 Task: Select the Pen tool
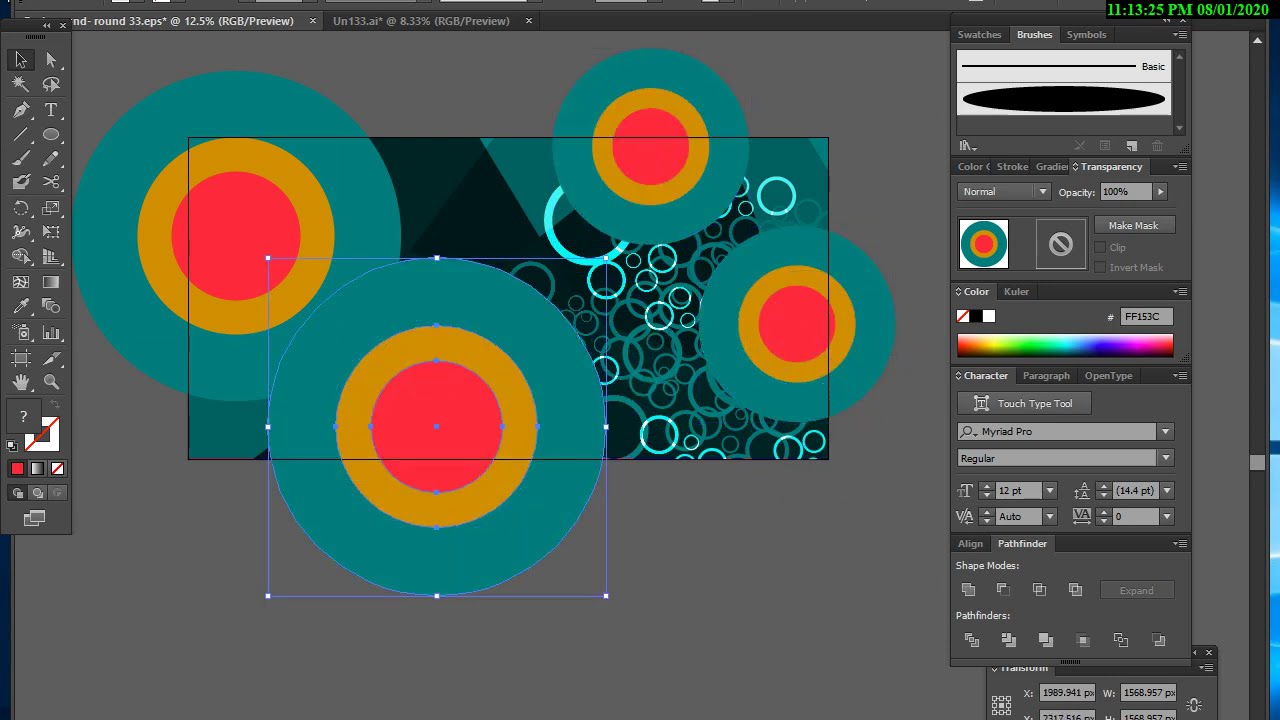coord(21,110)
